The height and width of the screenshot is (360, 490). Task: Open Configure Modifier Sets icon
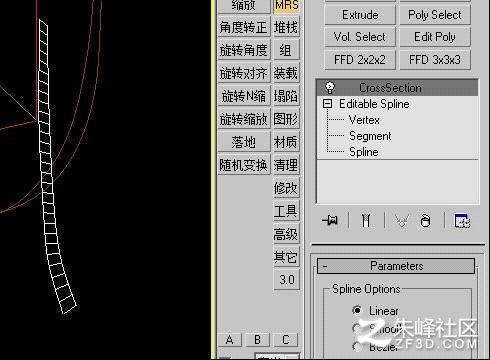462,221
